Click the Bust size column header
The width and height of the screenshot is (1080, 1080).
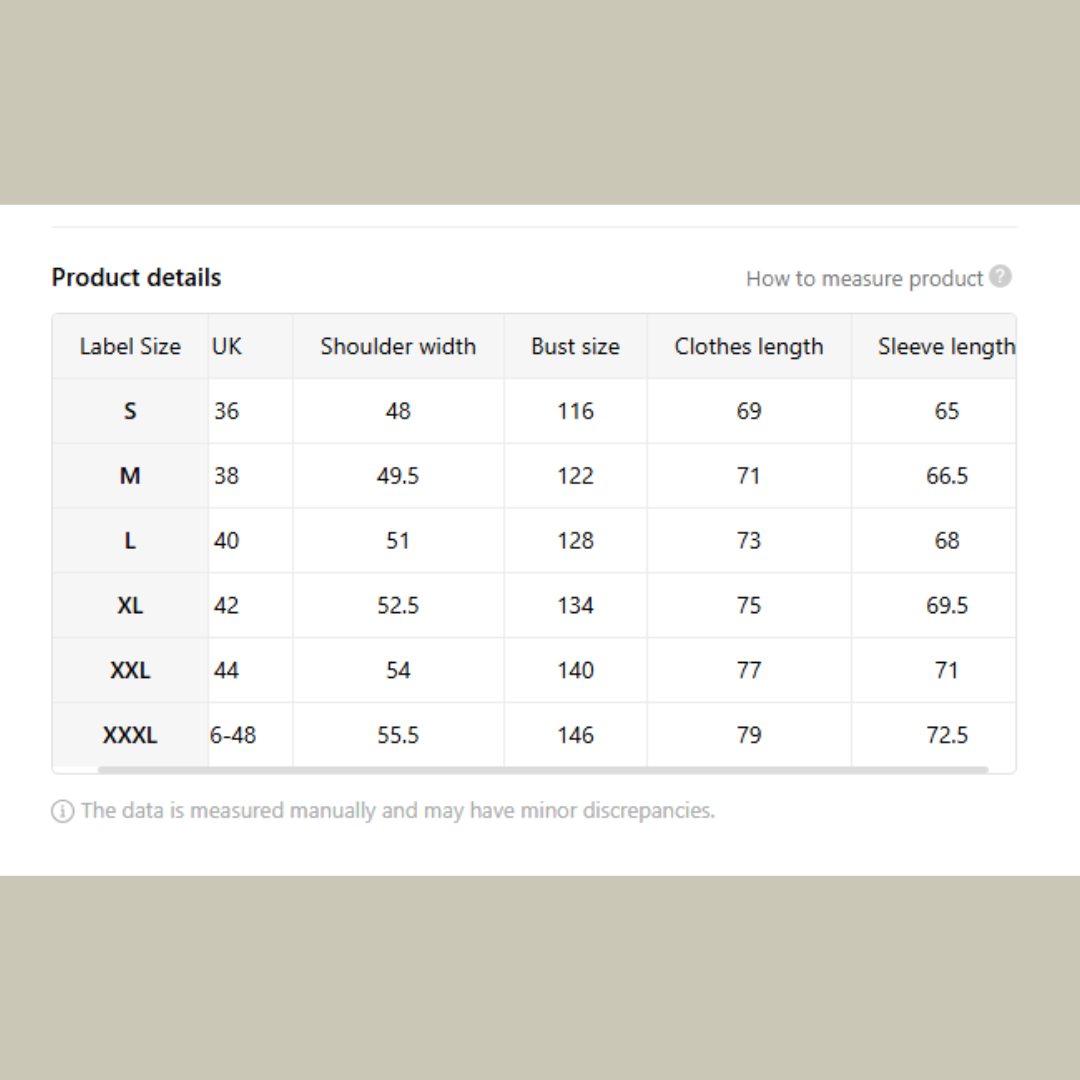pos(575,347)
